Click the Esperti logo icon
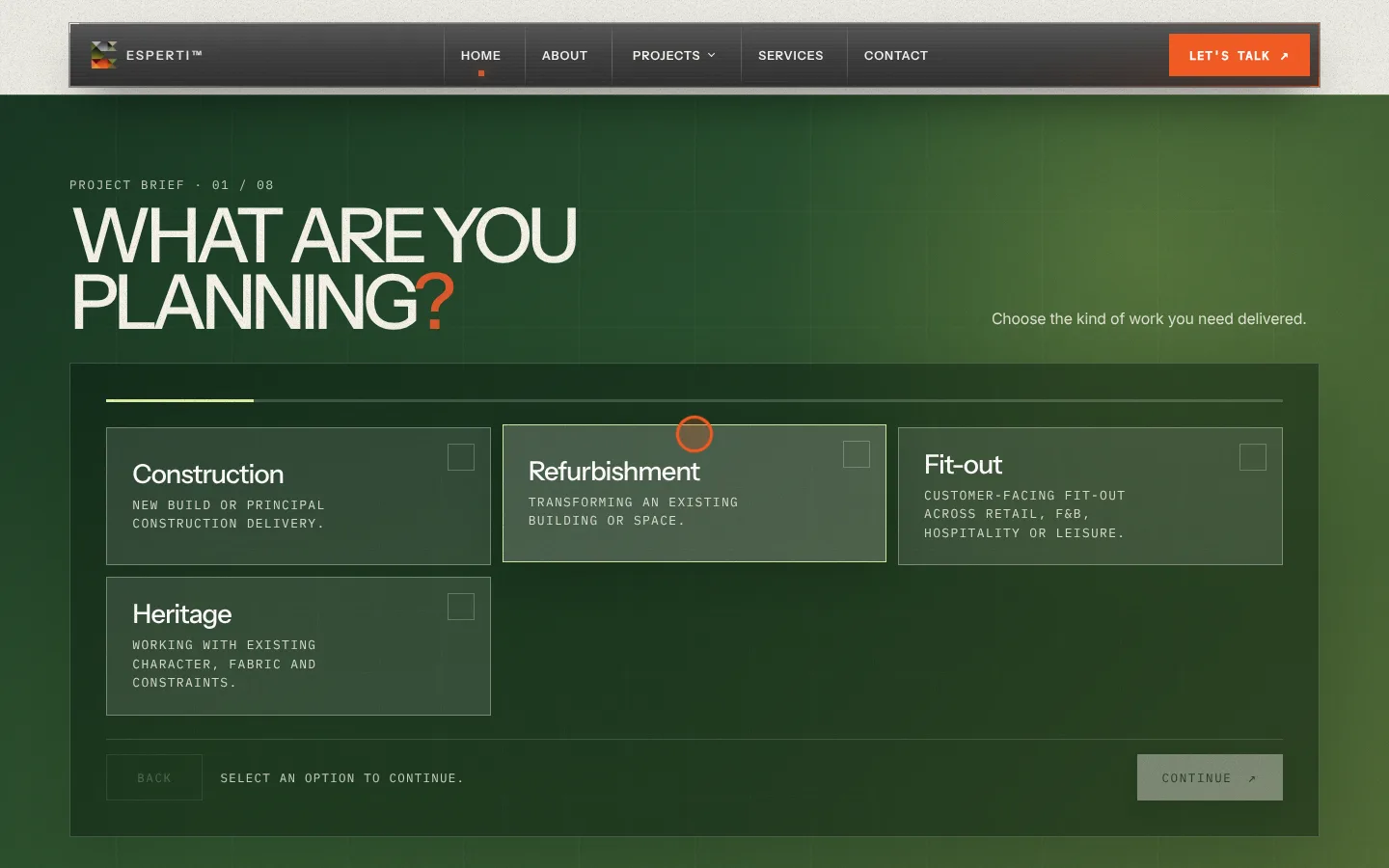1389x868 pixels. click(x=103, y=55)
